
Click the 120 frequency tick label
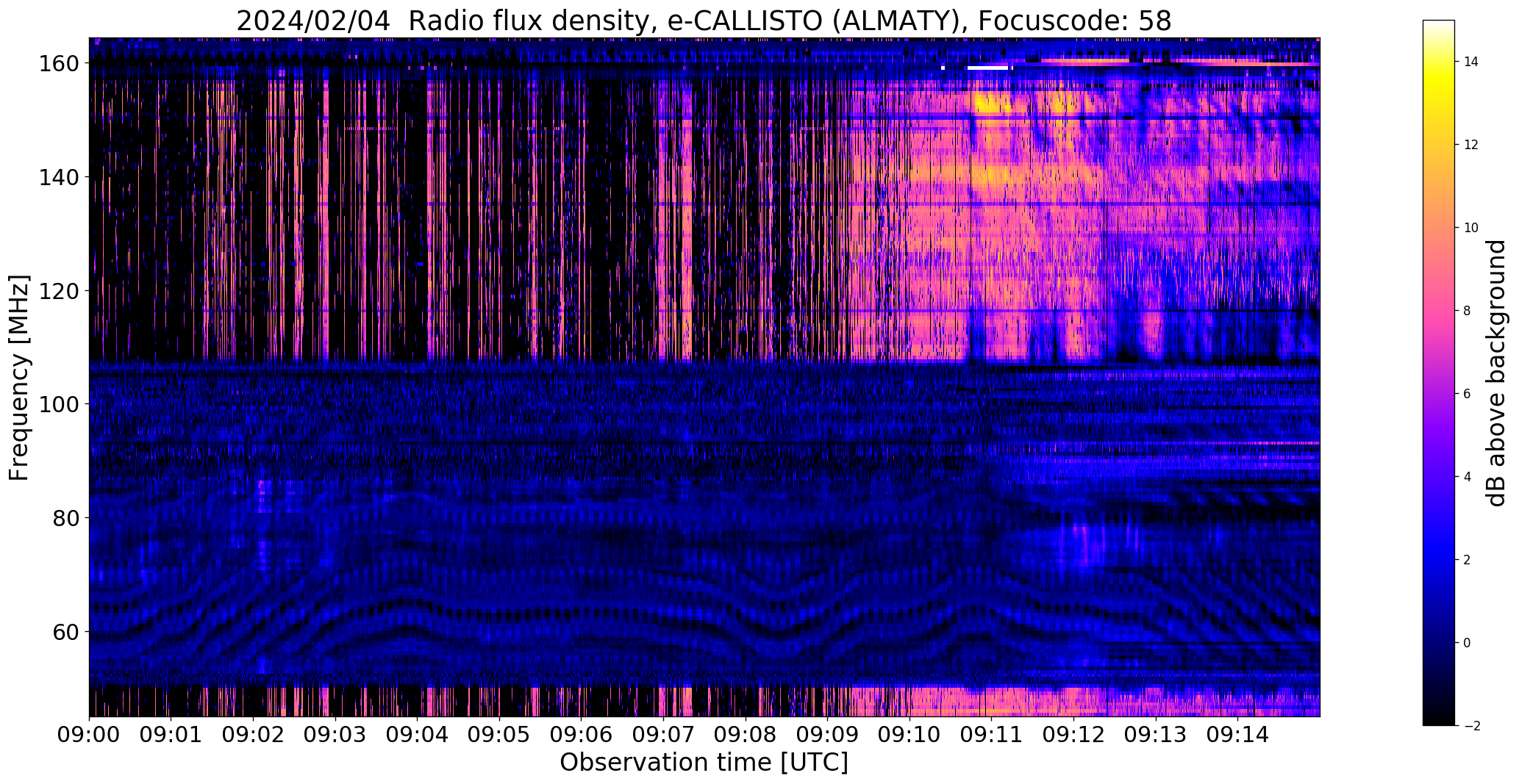(x=58, y=291)
